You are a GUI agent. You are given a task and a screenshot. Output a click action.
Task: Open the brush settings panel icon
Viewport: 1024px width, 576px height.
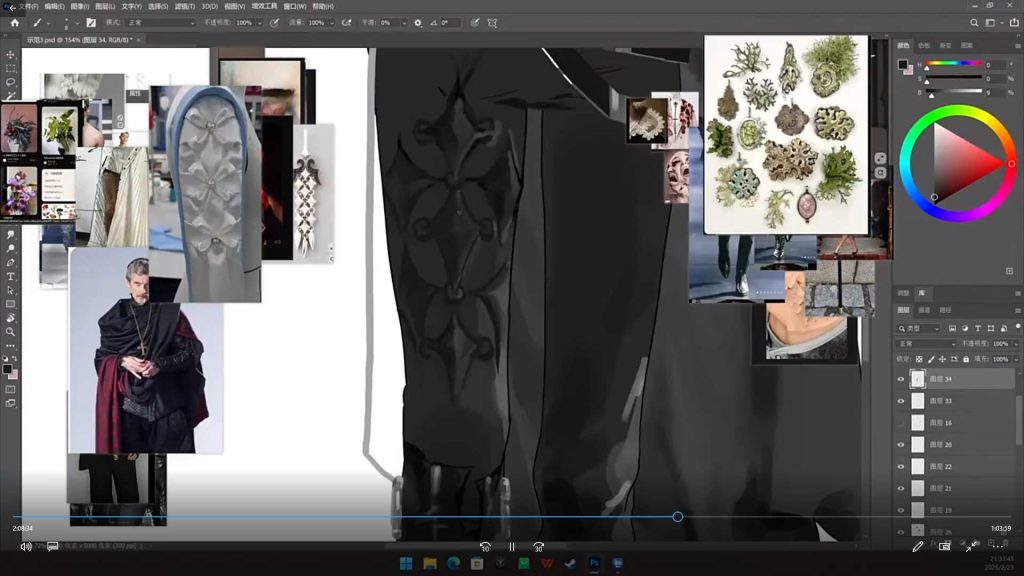92,22
